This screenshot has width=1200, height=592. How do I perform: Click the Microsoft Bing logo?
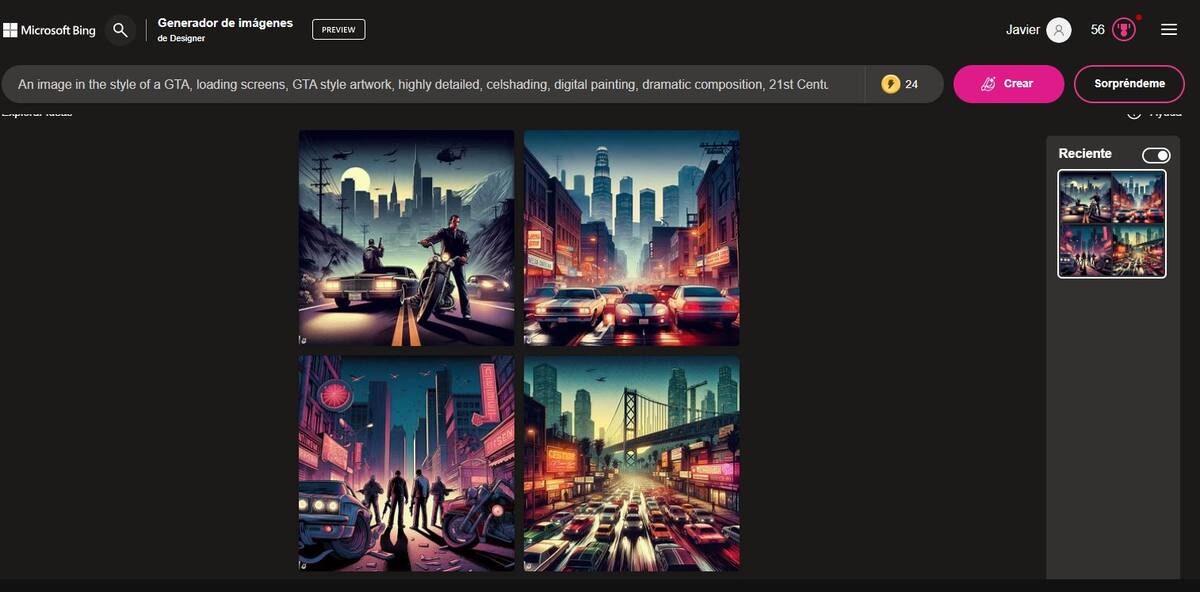pyautogui.click(x=50, y=30)
